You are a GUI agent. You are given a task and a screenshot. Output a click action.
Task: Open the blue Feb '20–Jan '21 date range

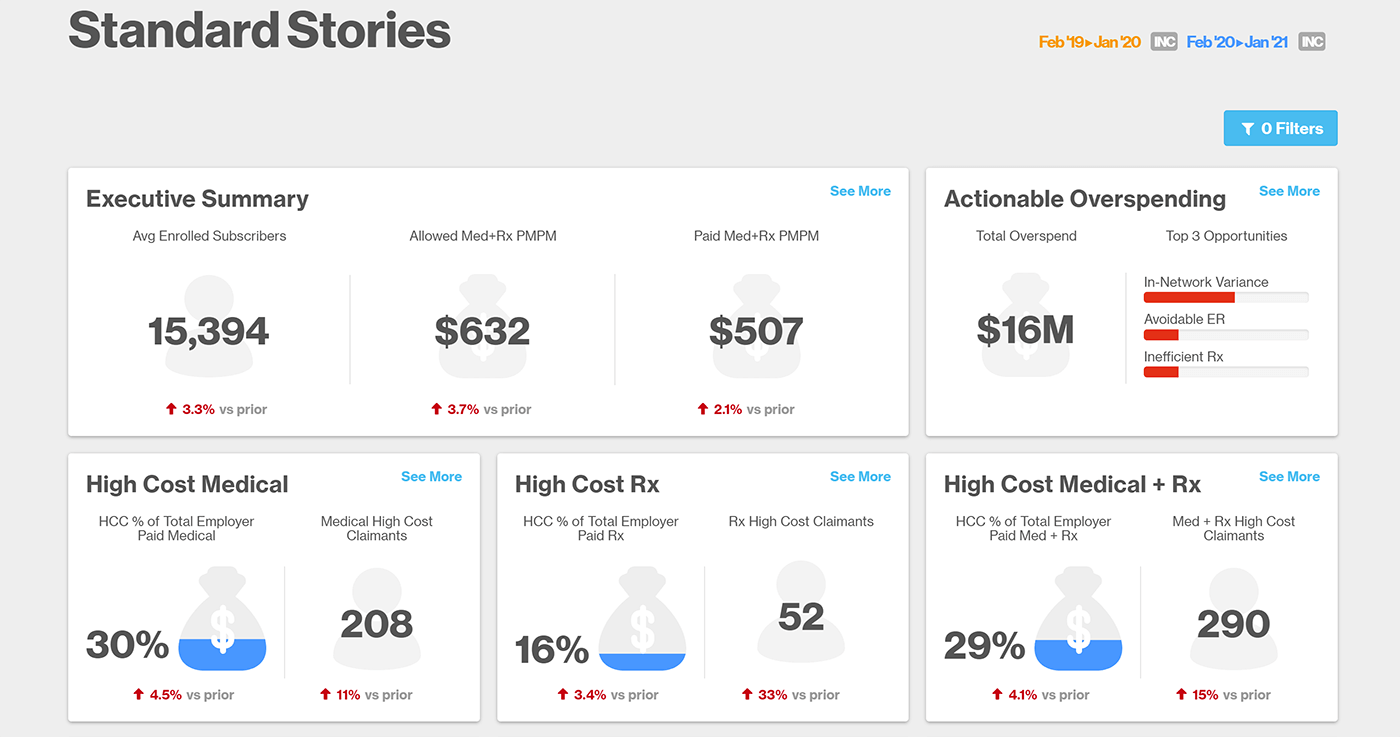click(x=1237, y=42)
